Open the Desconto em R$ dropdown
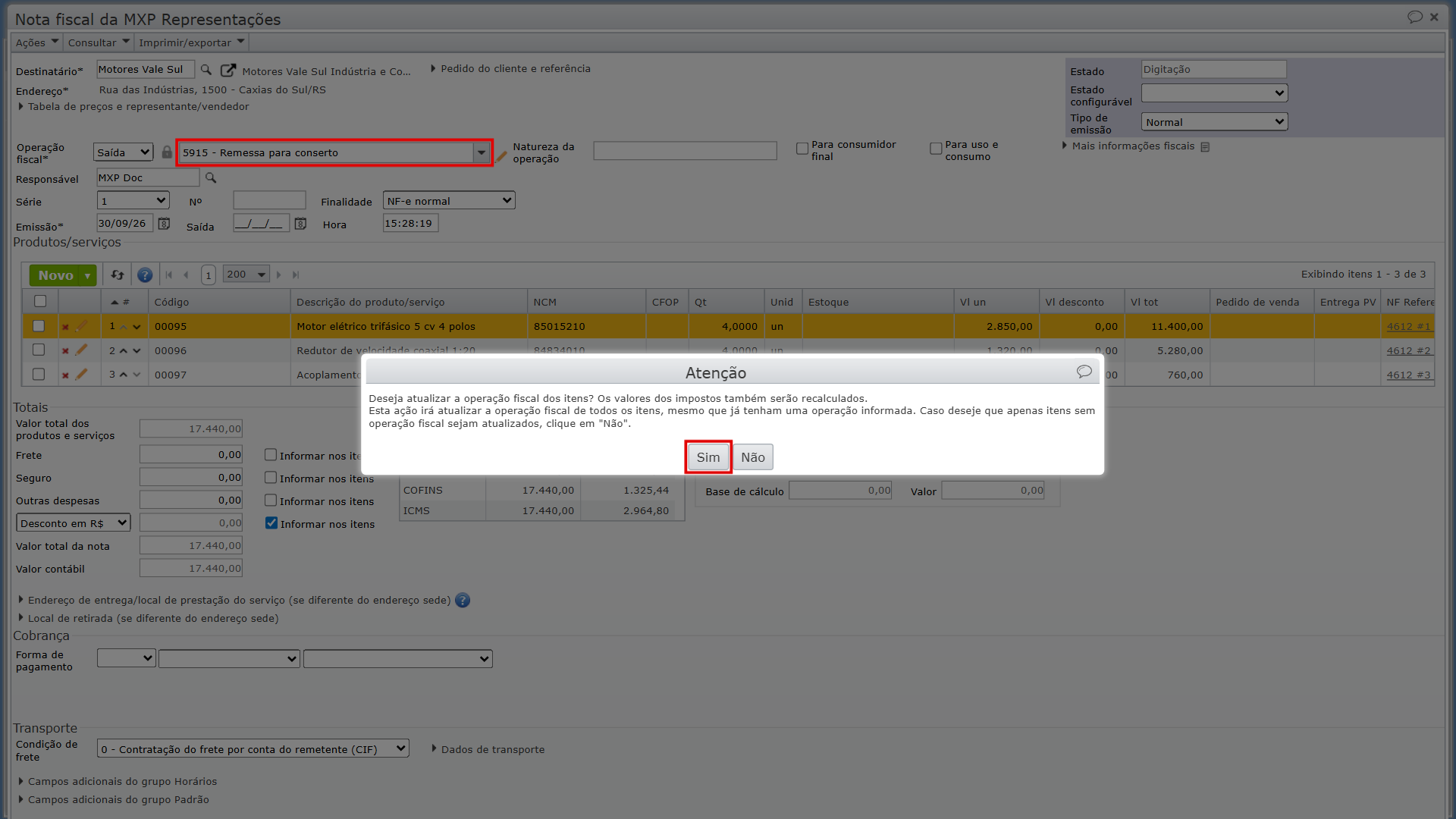 [x=74, y=523]
